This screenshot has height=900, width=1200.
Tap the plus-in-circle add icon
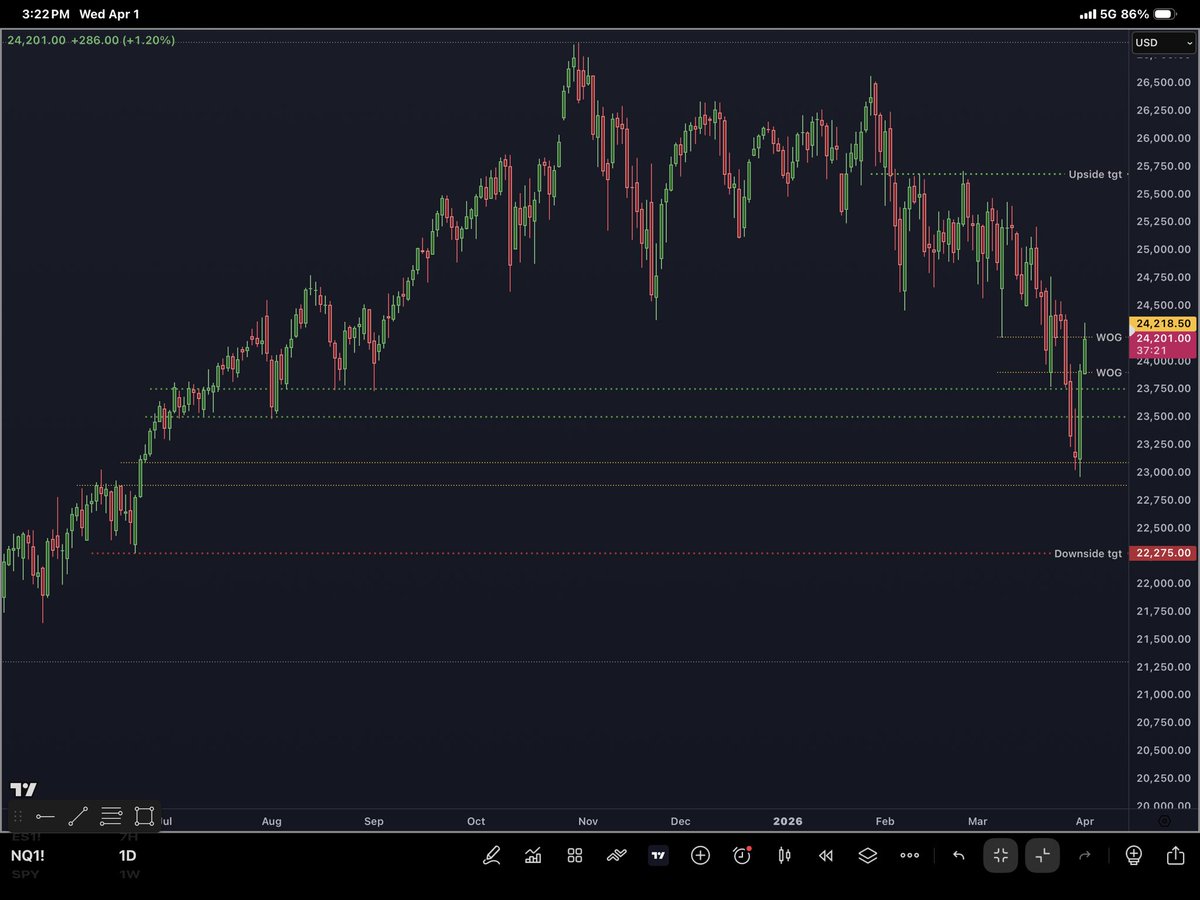700,855
